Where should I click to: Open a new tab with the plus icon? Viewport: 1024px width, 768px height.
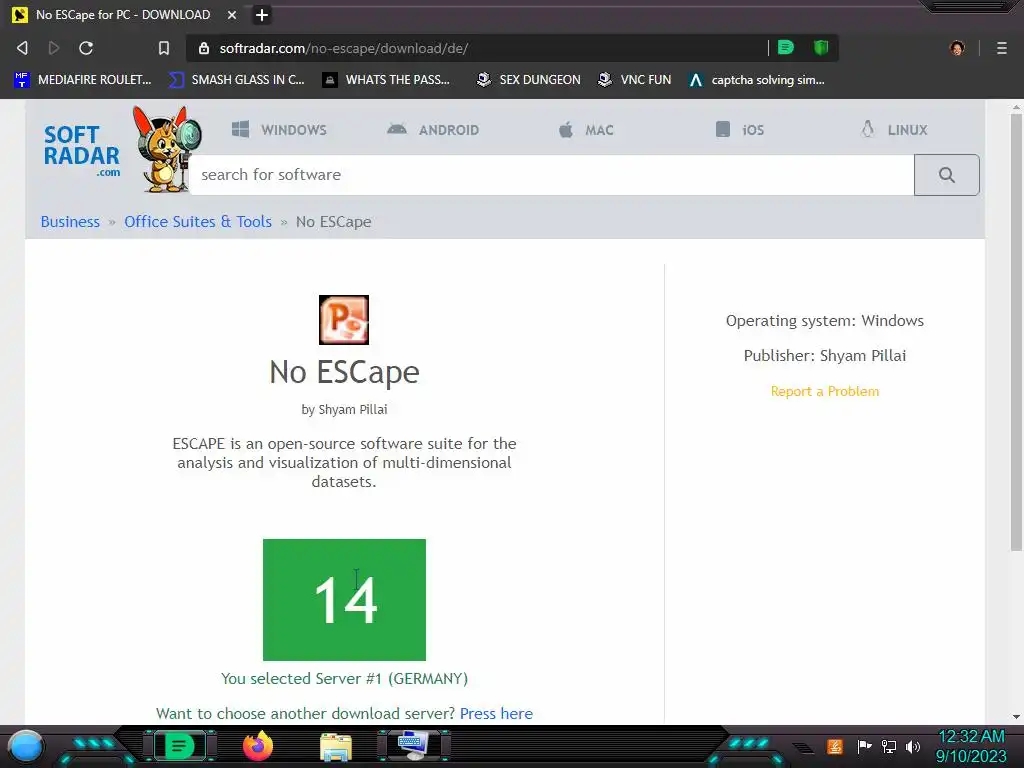[261, 15]
